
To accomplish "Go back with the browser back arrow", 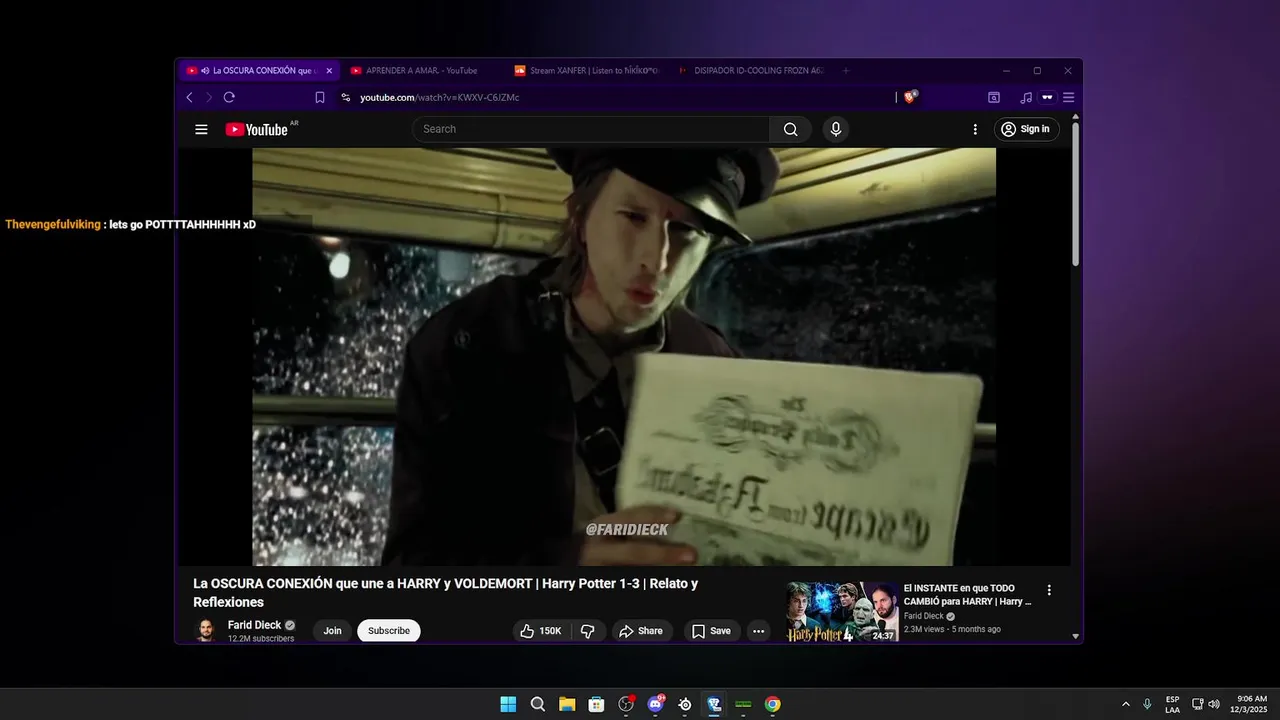I will pyautogui.click(x=189, y=97).
